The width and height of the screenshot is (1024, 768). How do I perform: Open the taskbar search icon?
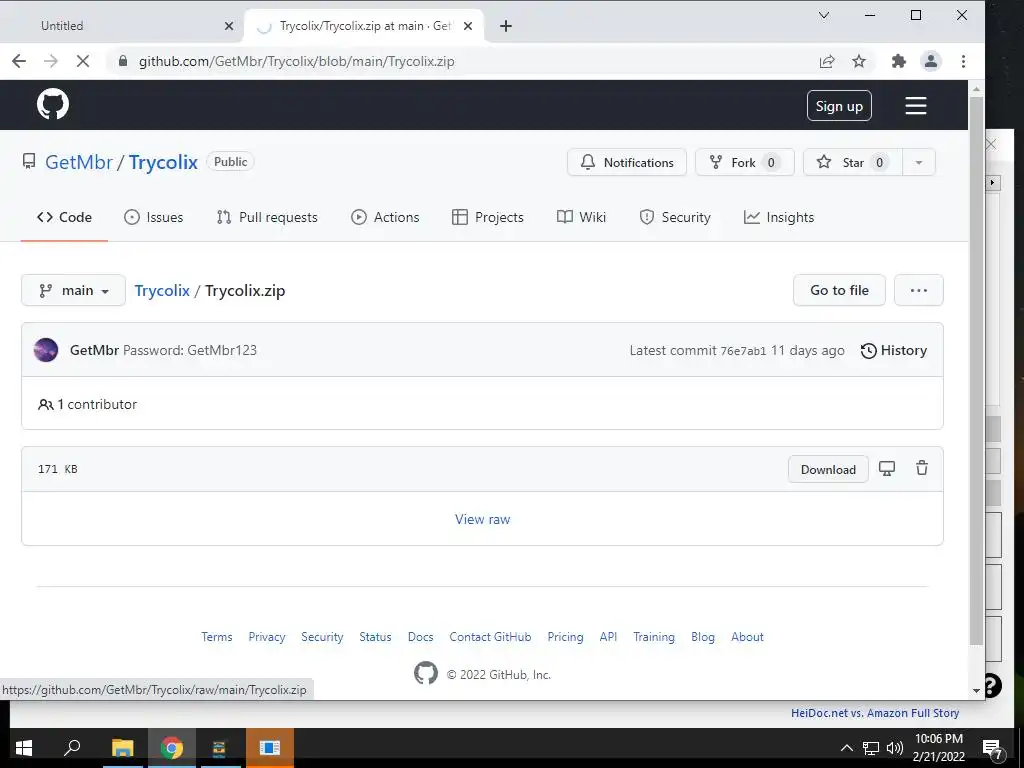pos(72,748)
